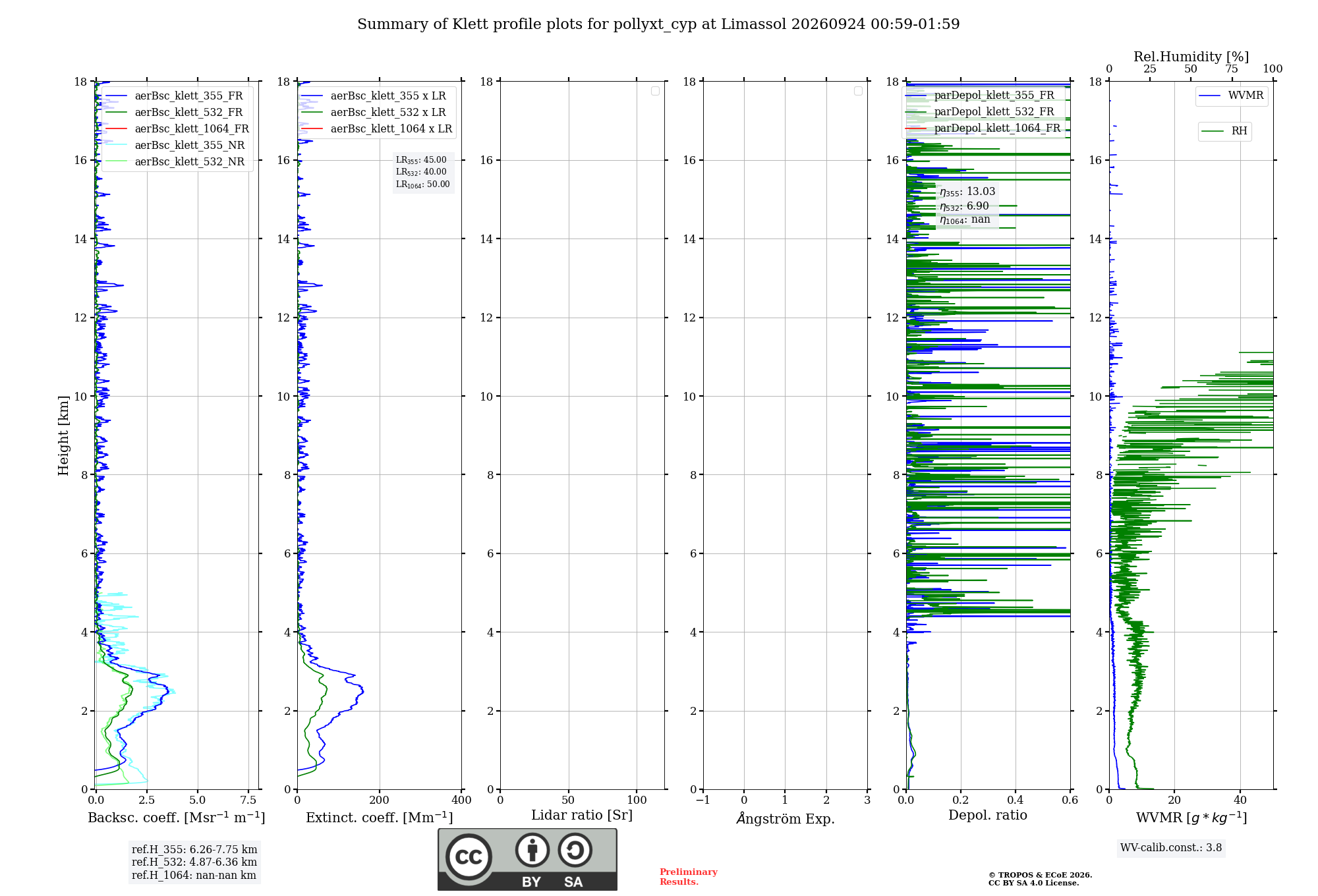
Task: Click the SA share-alike circular arrow icon
Action: [x=575, y=850]
